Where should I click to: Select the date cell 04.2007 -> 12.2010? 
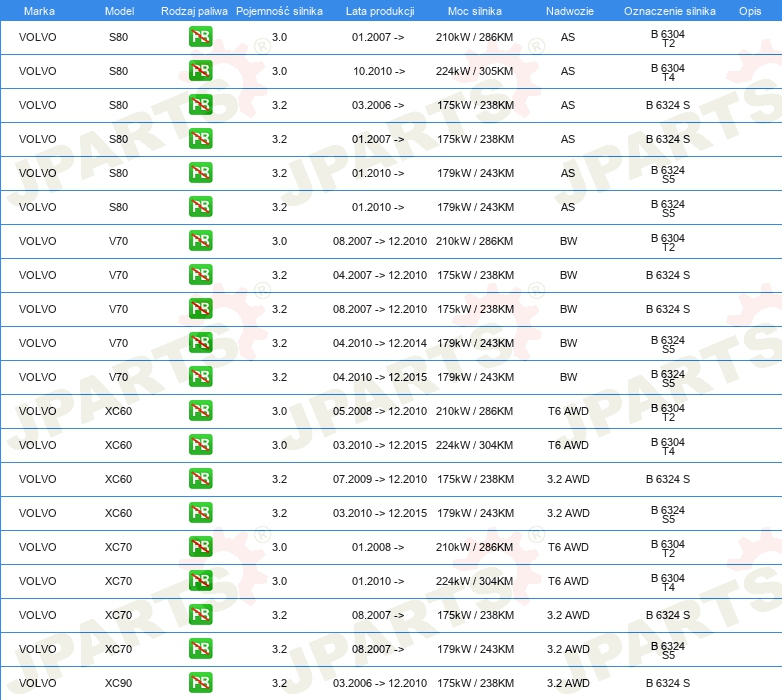(380, 275)
